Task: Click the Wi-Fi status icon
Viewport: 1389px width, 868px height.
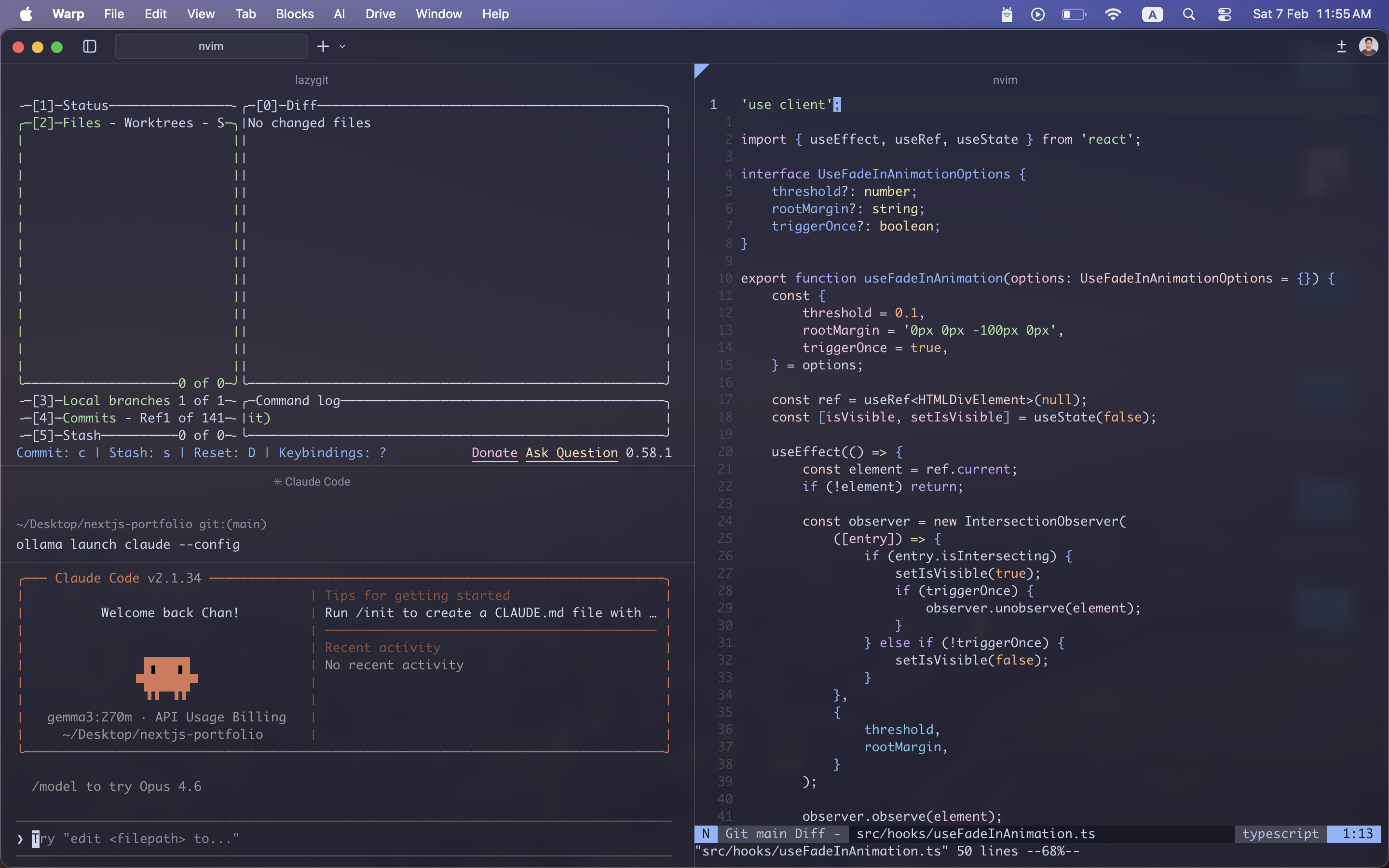Action: [1114, 14]
